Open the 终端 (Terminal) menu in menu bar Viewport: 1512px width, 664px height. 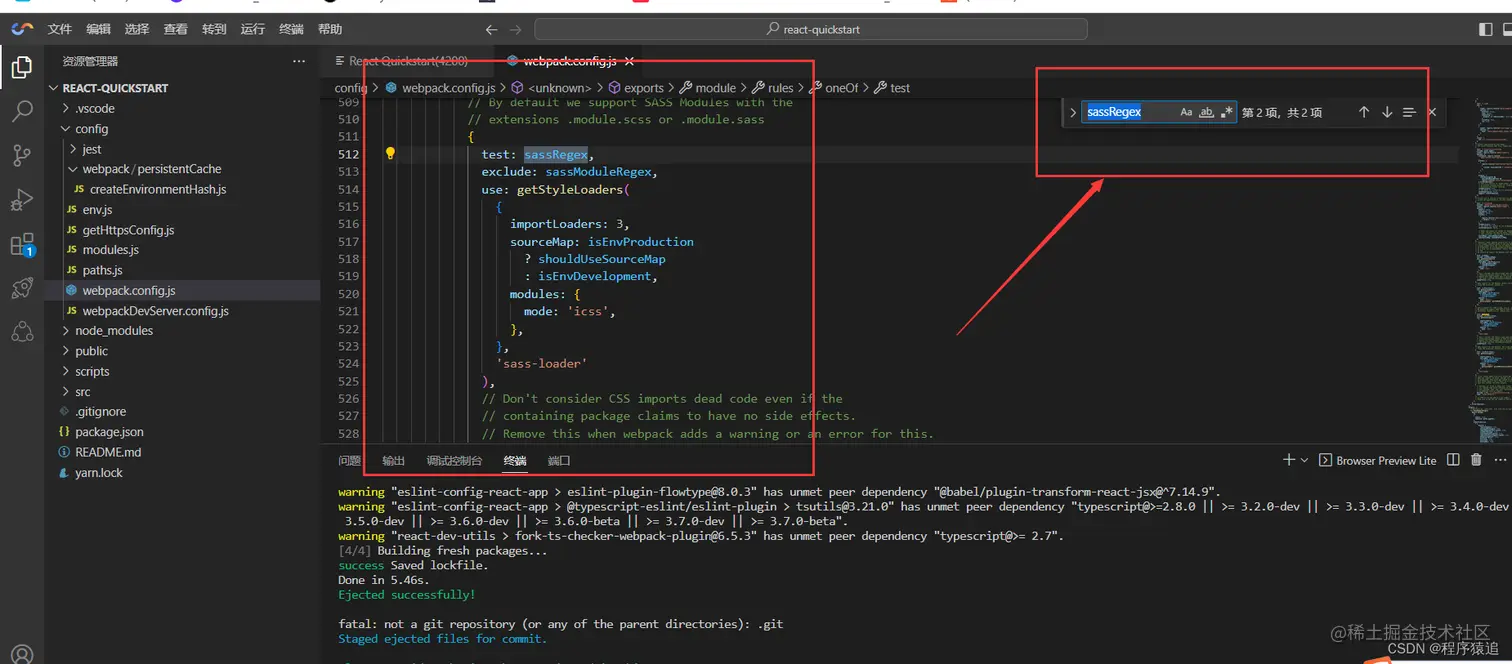pos(291,30)
